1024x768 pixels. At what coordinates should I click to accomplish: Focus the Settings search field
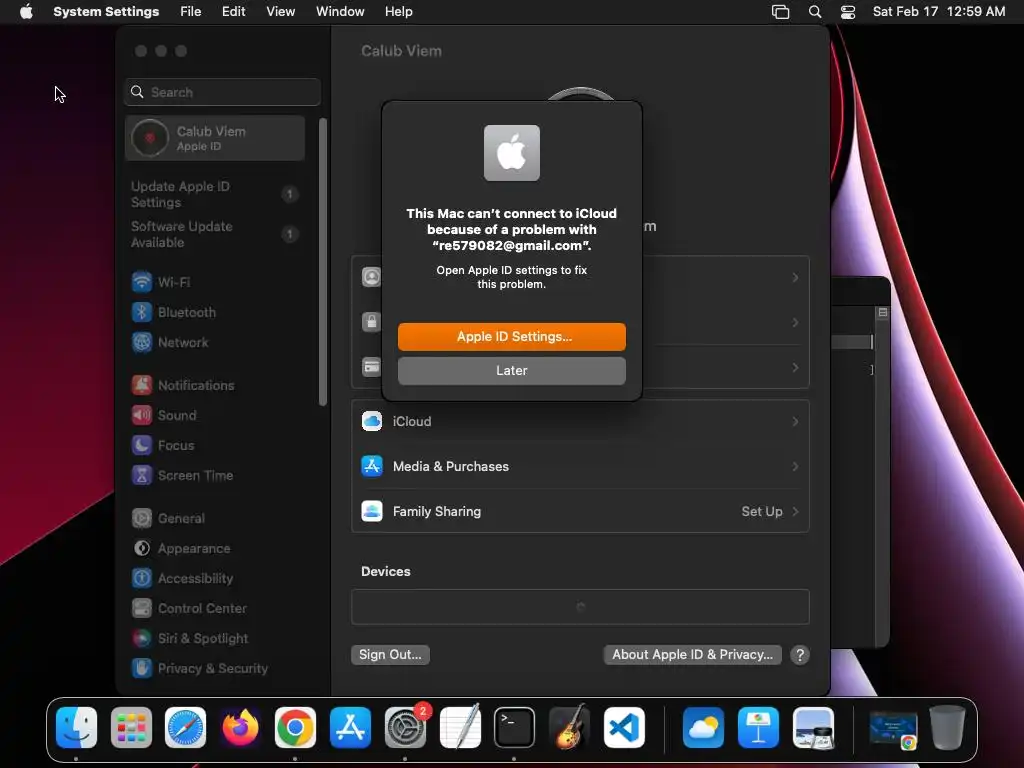pos(222,92)
